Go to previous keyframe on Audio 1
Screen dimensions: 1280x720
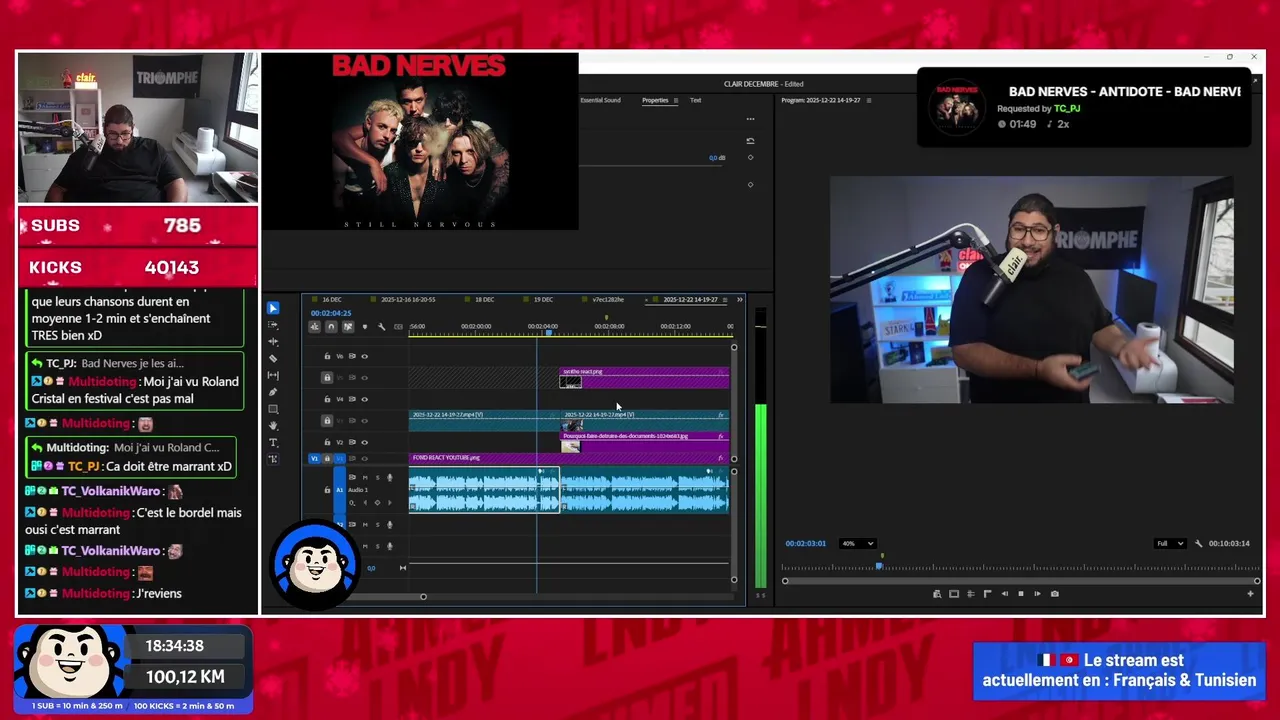click(365, 503)
